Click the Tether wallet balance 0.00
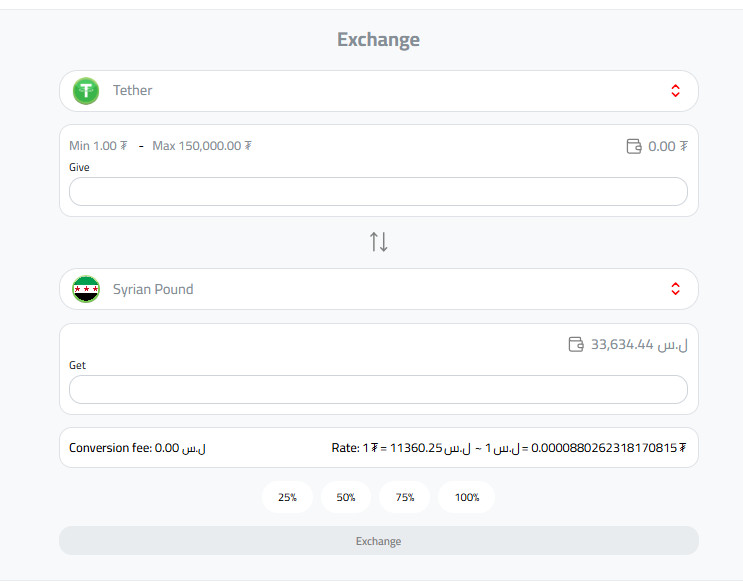Viewport: 743px width, 588px height. [667, 146]
